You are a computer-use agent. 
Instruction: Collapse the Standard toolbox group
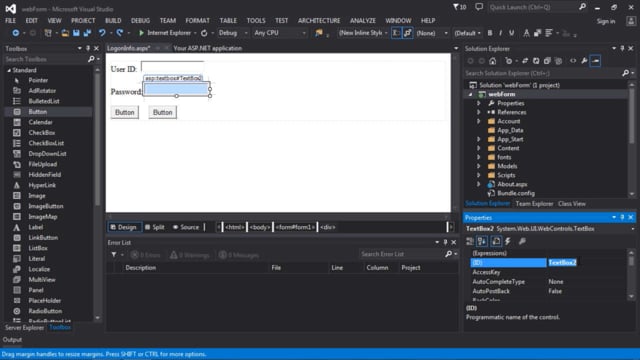click(x=9, y=70)
